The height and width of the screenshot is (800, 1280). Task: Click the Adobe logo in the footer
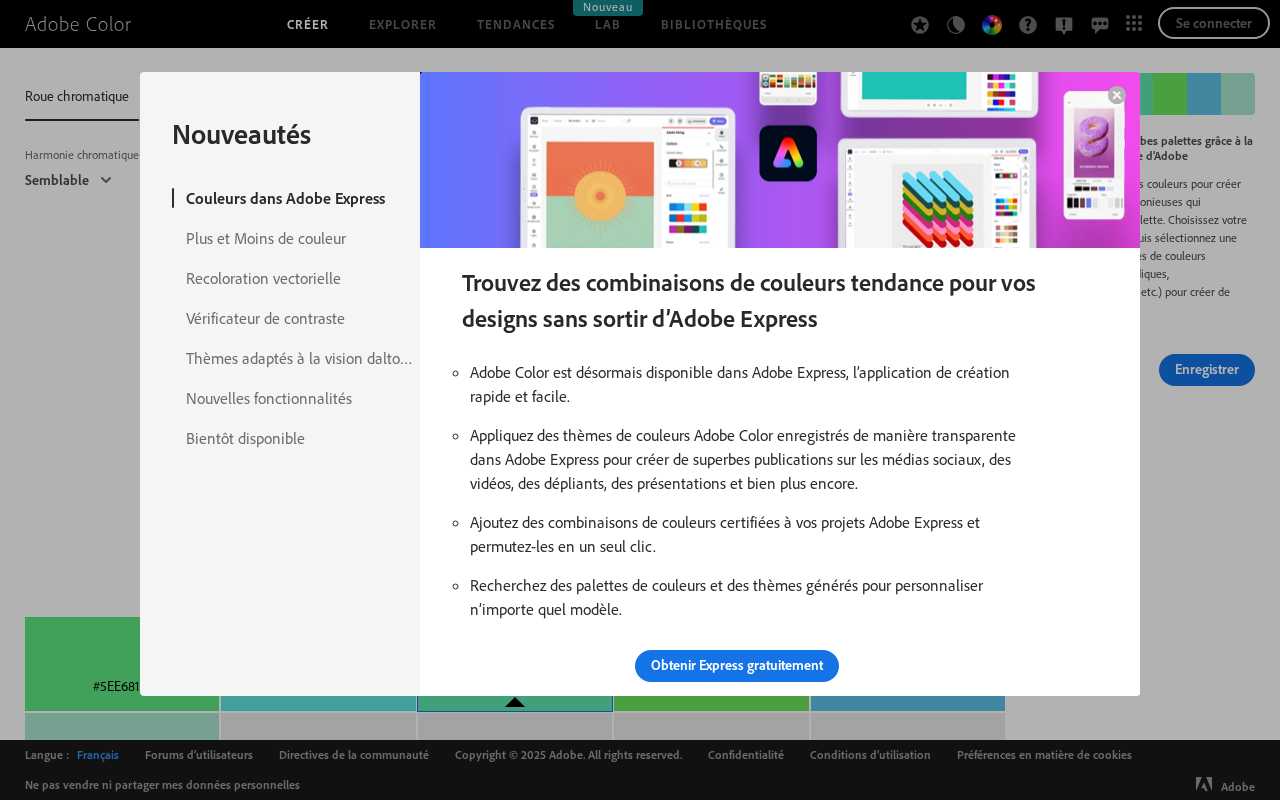[x=1204, y=787]
